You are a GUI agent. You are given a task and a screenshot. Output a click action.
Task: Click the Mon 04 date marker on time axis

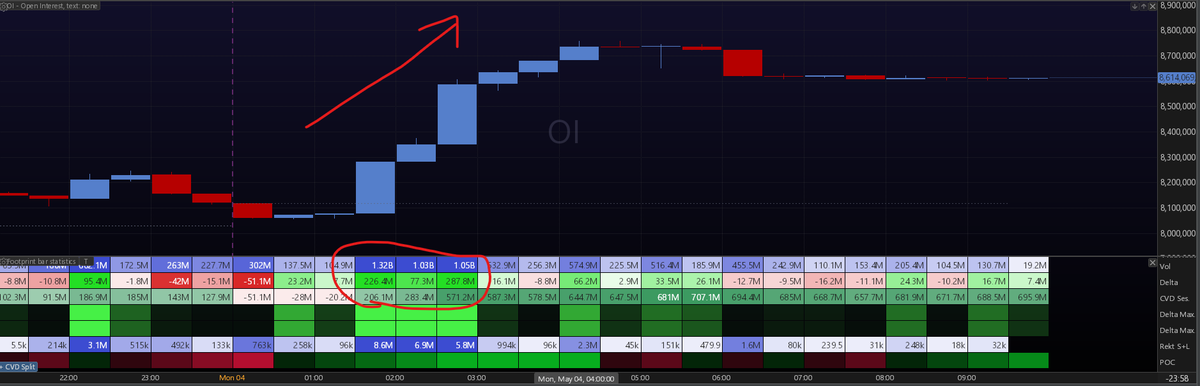[x=232, y=379]
